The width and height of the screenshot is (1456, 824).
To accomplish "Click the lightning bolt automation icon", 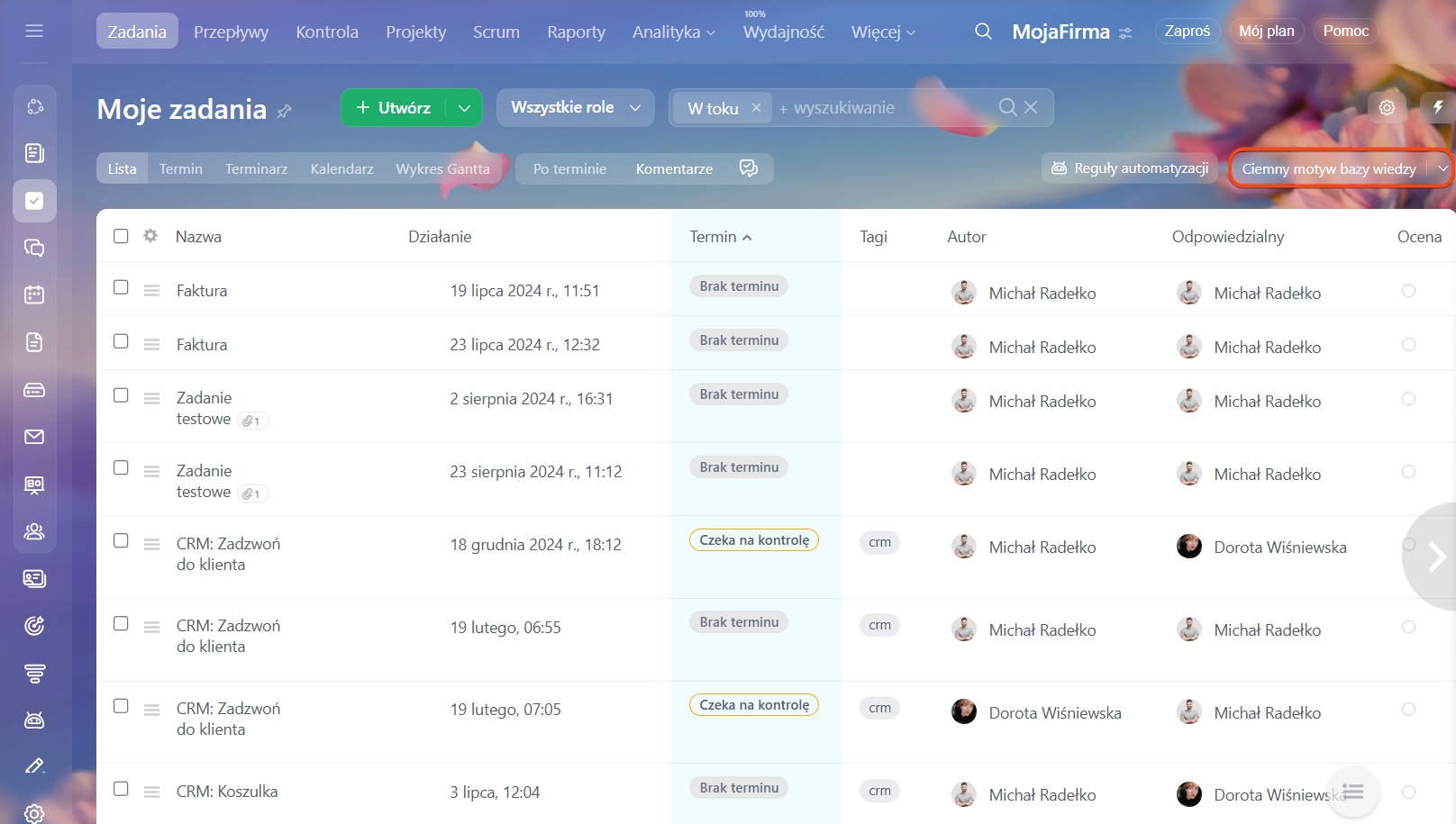I will [1438, 107].
